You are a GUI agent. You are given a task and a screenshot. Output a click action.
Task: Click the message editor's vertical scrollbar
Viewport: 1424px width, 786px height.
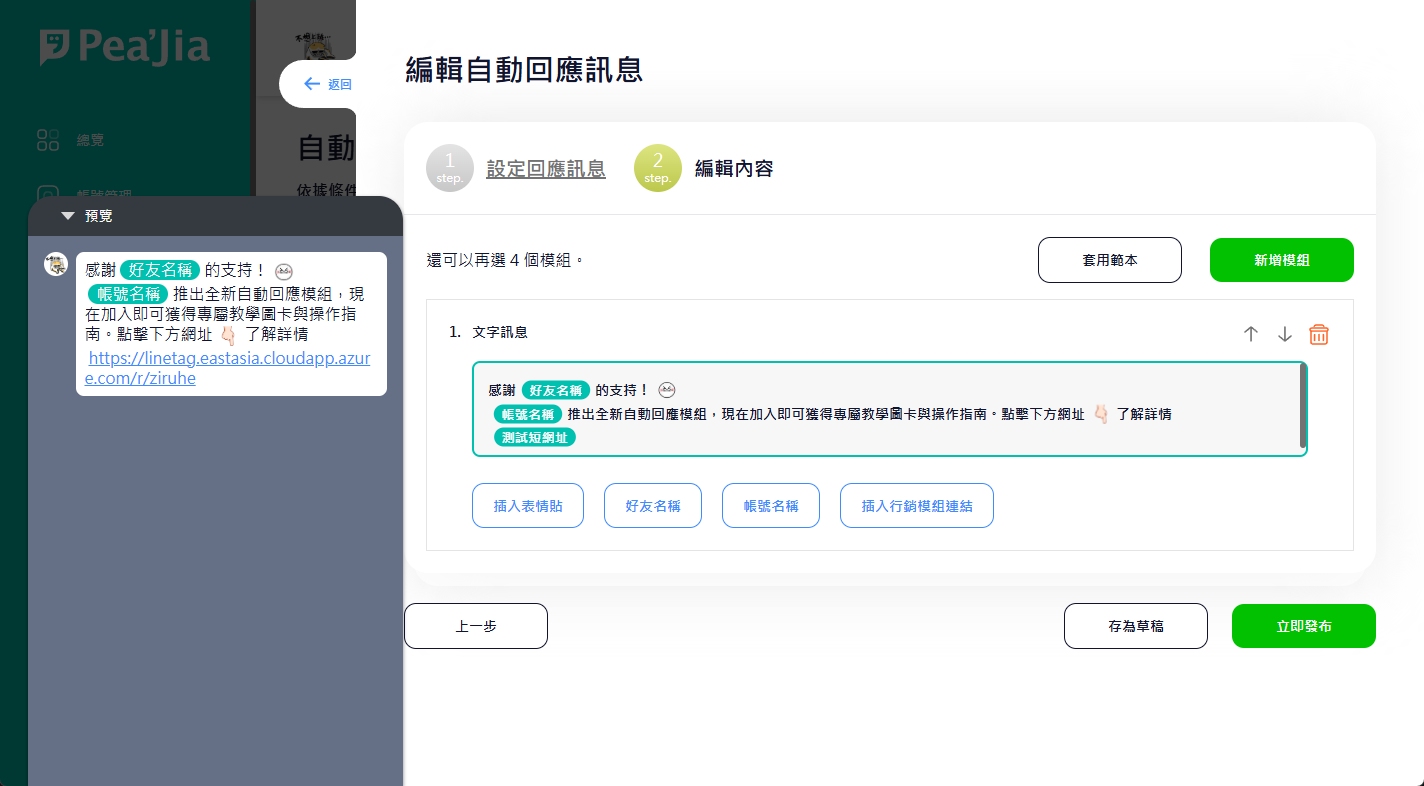point(1302,405)
